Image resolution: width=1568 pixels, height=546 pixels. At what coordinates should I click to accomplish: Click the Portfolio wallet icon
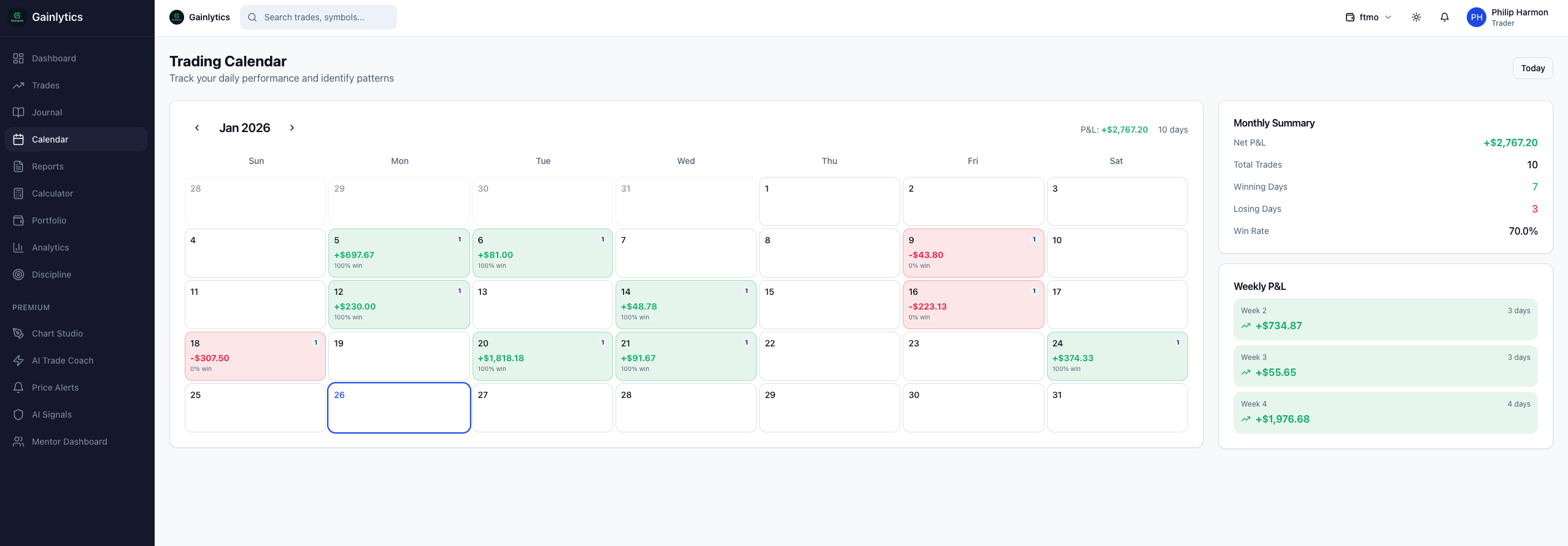18,220
